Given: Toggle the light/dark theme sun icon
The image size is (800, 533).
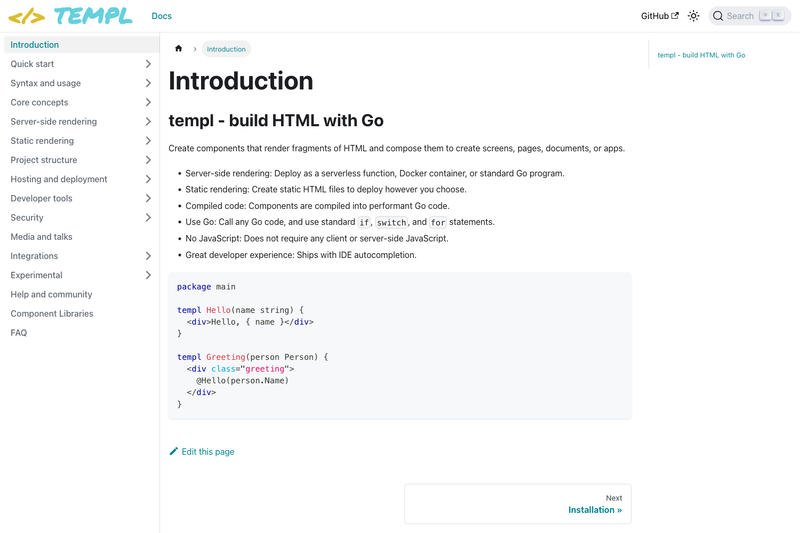Looking at the screenshot, I should coord(693,16).
